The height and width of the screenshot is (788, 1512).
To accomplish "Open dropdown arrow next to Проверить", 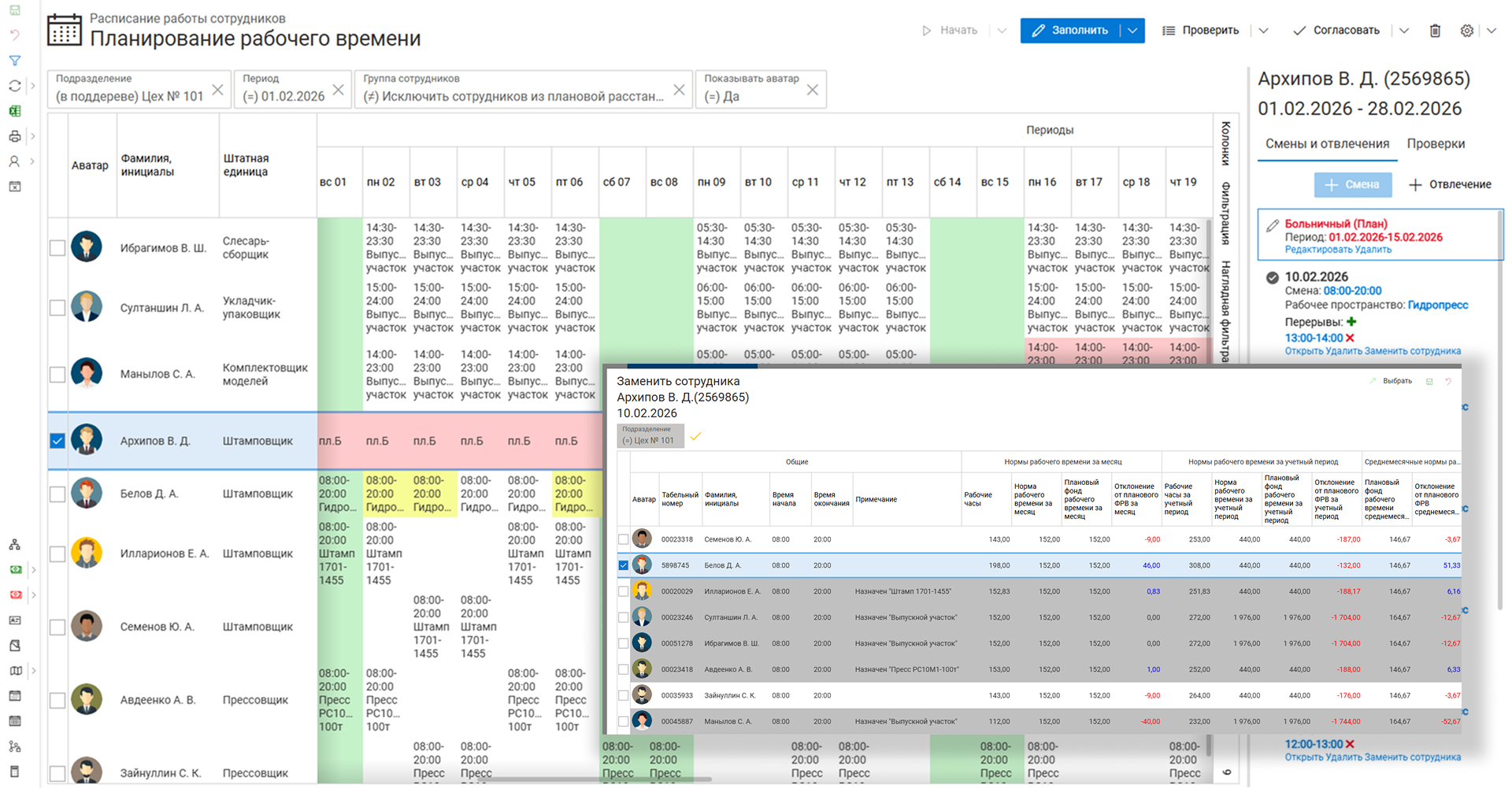I will tap(1263, 31).
